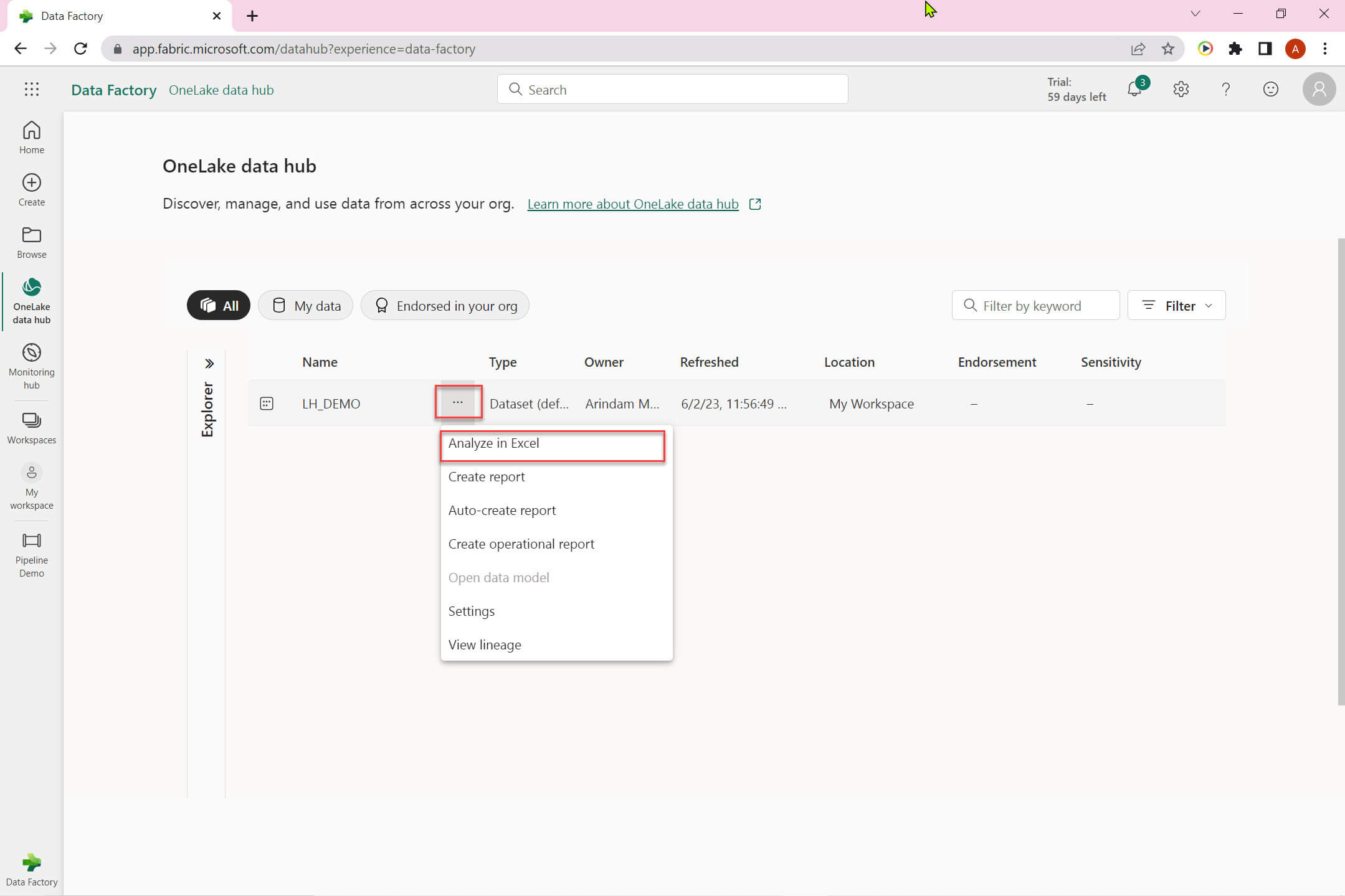Expand the Explorer pane chevron

point(209,363)
